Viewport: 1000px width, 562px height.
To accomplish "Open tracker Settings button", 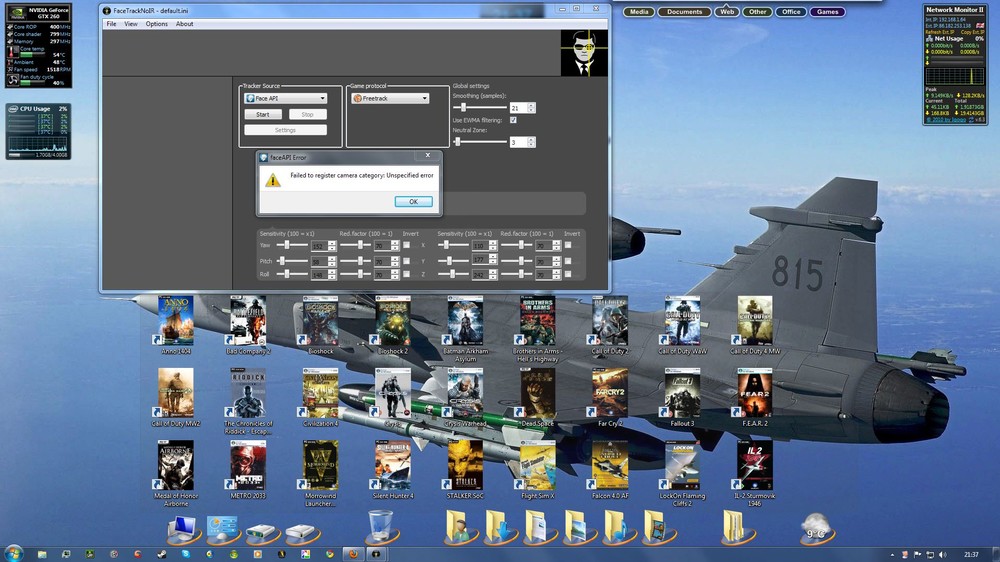I will 285,130.
